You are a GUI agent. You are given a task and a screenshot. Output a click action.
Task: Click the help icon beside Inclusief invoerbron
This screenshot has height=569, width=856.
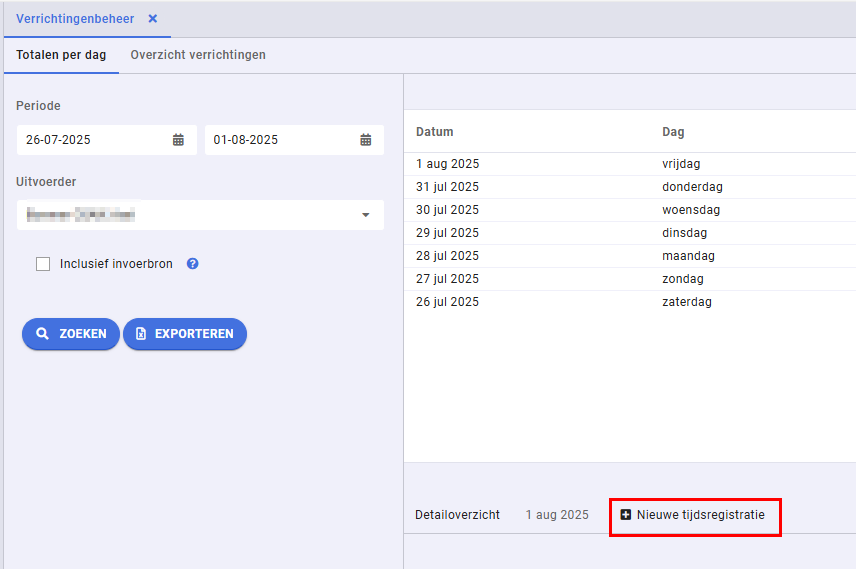(193, 264)
